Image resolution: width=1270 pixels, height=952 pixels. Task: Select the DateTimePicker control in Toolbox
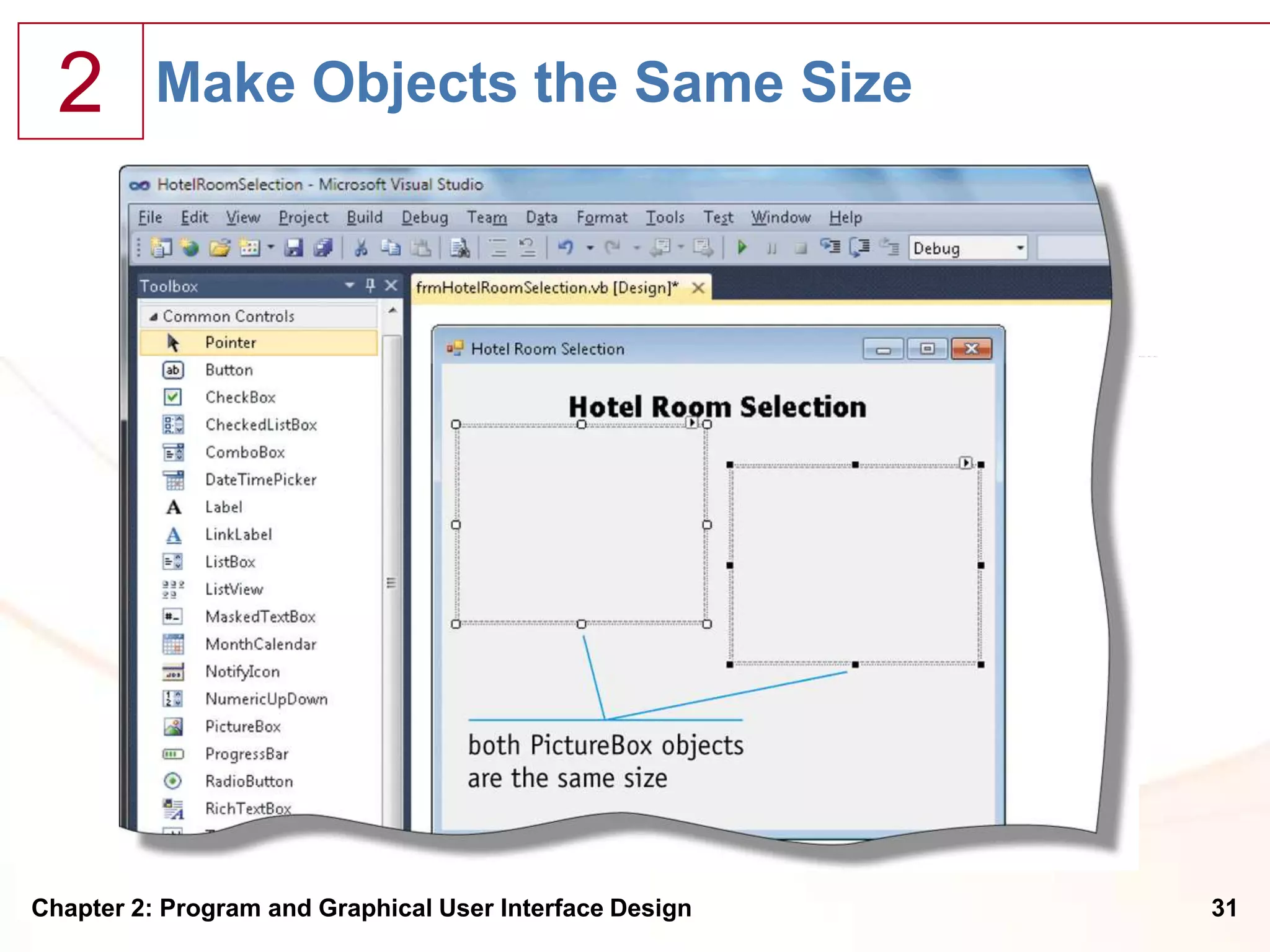pos(259,480)
